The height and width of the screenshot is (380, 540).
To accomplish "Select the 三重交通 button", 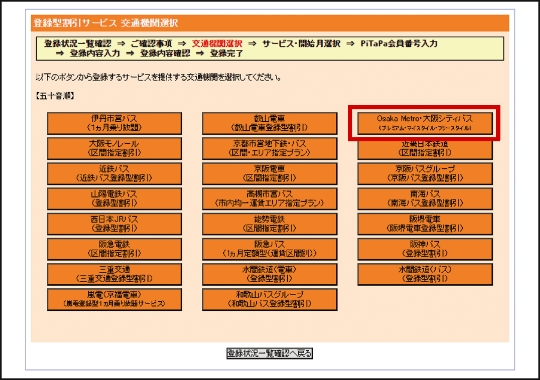I will tap(114, 274).
